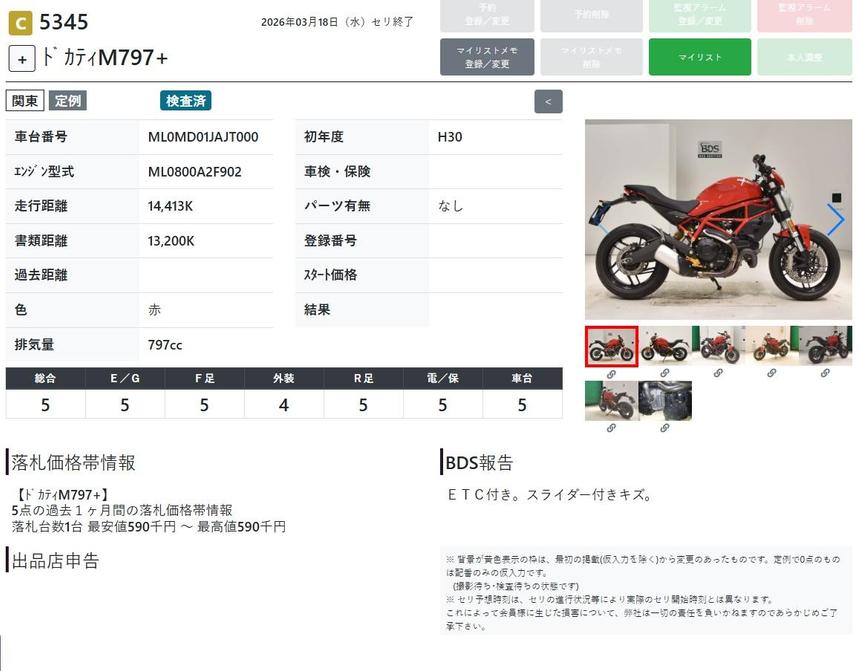This screenshot has height=671, width=860.
Task: Click link icon under fifth thumbnail
Action: 825,373
